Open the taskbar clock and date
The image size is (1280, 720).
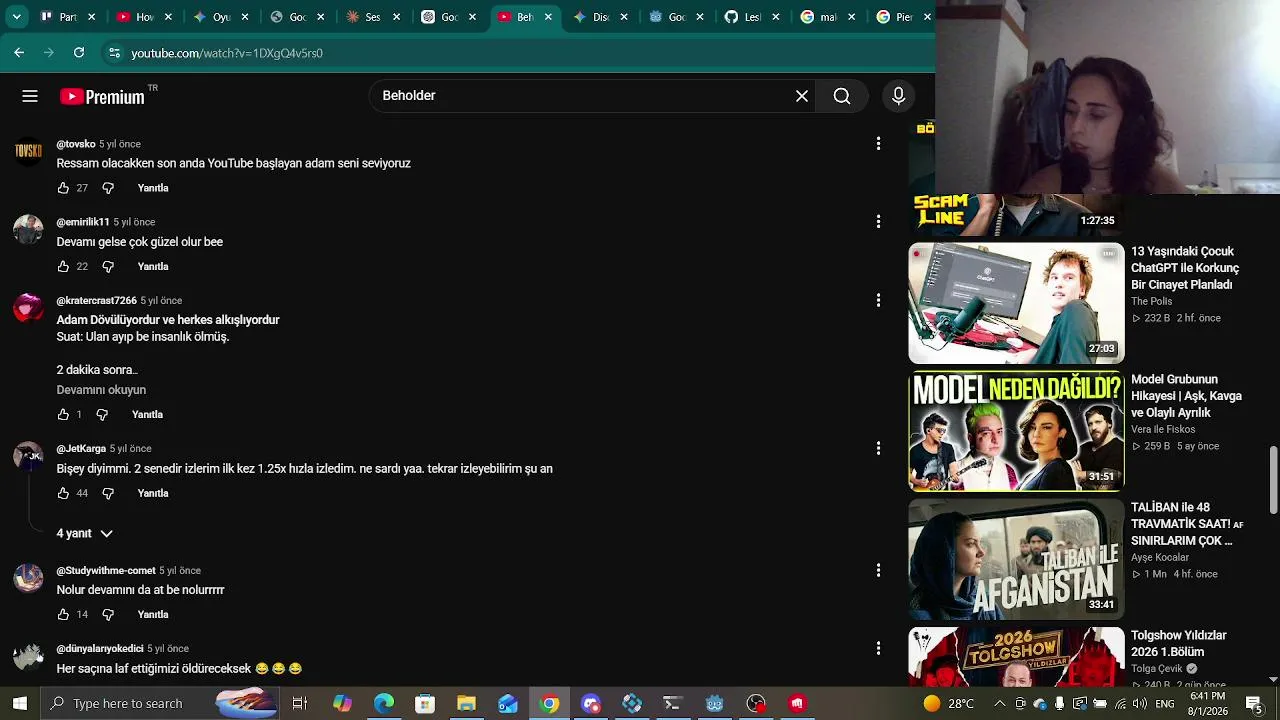coord(1207,703)
